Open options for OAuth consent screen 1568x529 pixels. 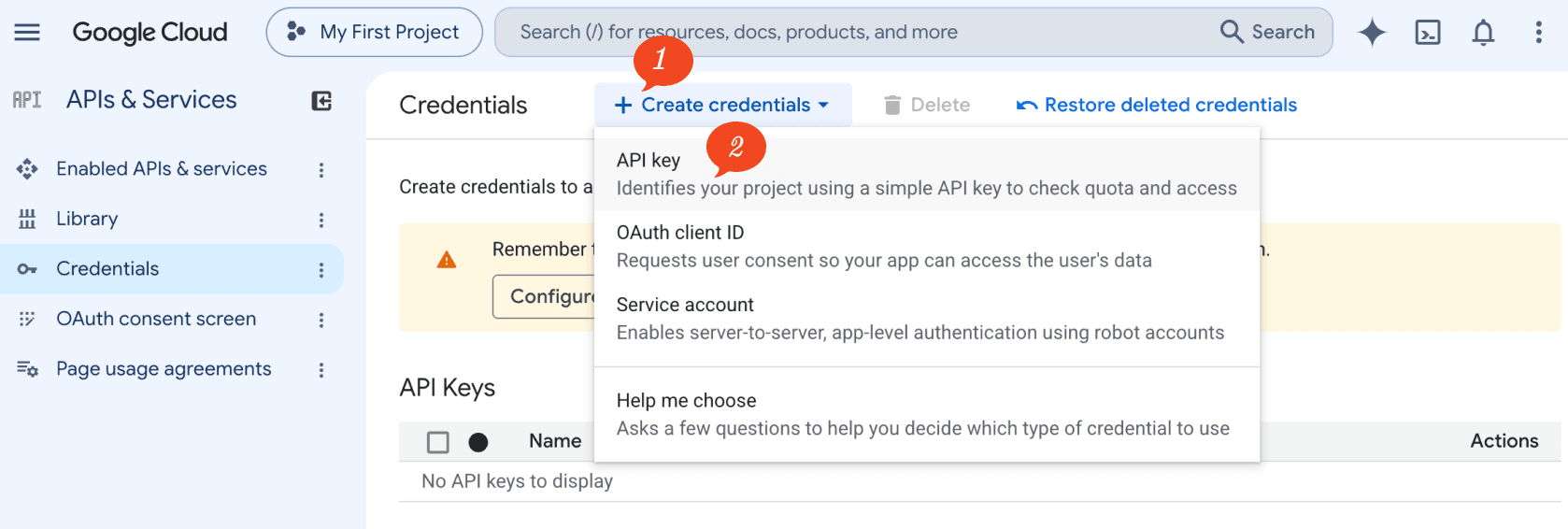[x=321, y=320]
